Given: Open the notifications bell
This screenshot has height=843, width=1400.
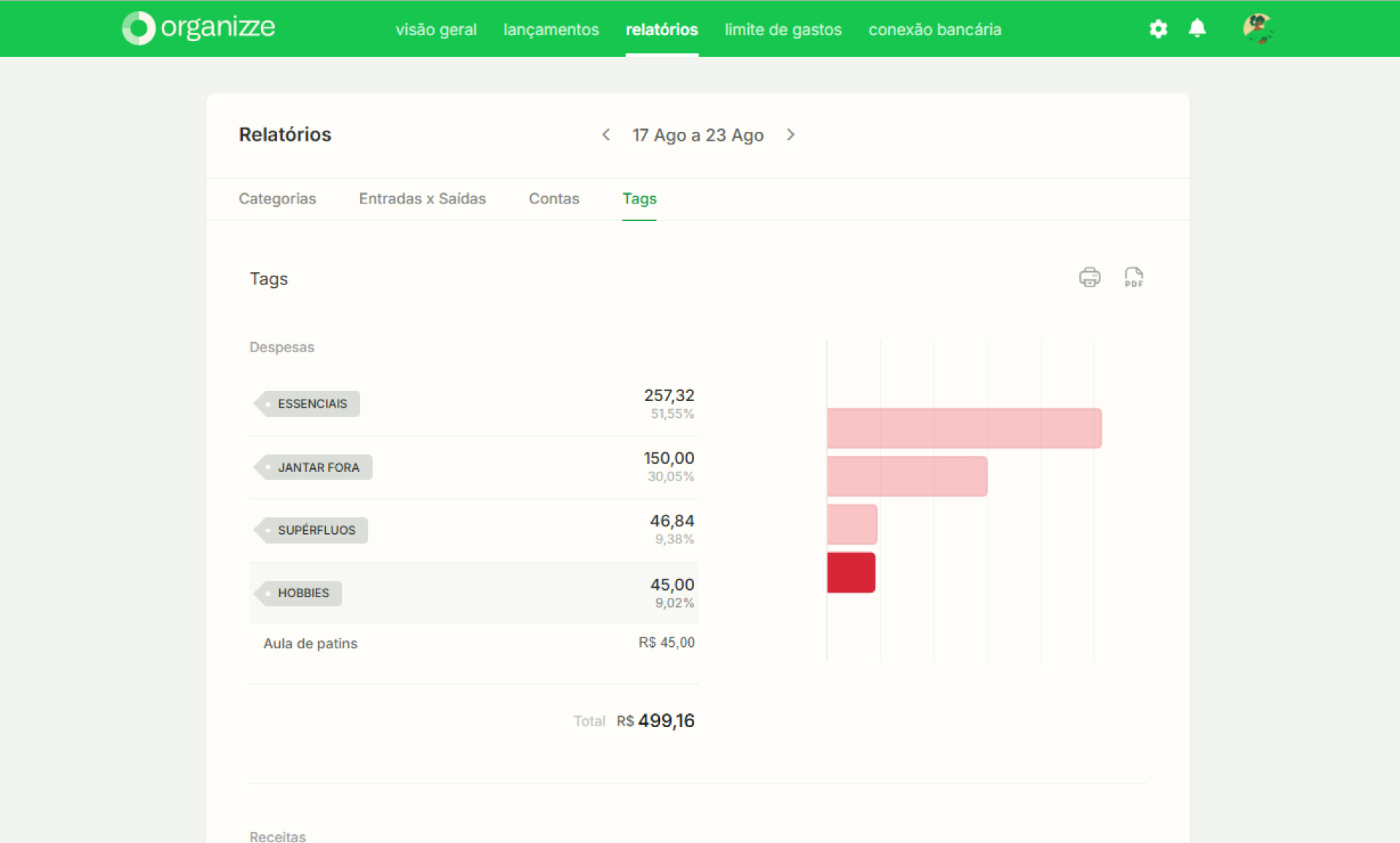Looking at the screenshot, I should coord(1197,28).
